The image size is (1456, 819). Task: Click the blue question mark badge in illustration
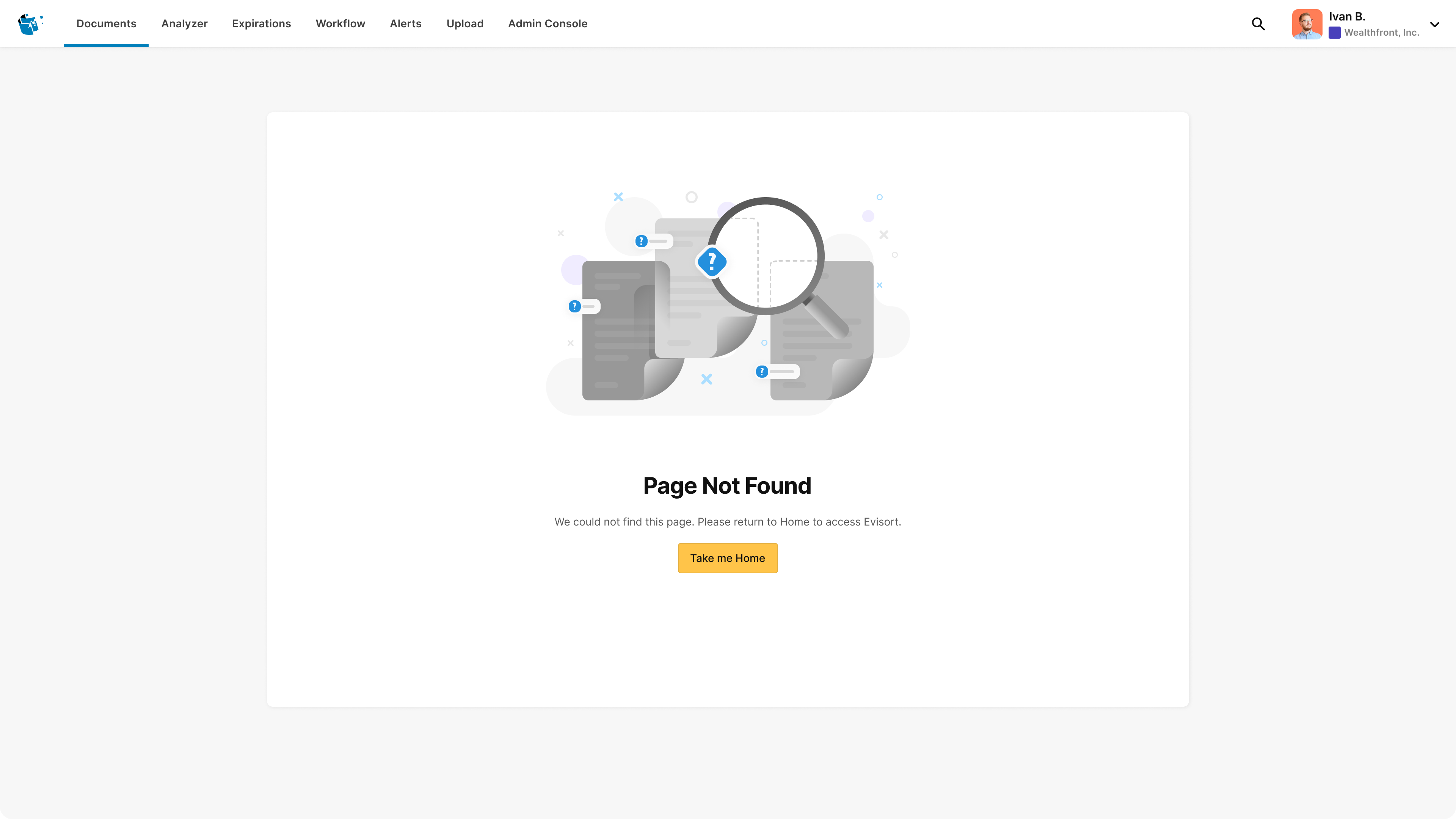pyautogui.click(x=712, y=260)
